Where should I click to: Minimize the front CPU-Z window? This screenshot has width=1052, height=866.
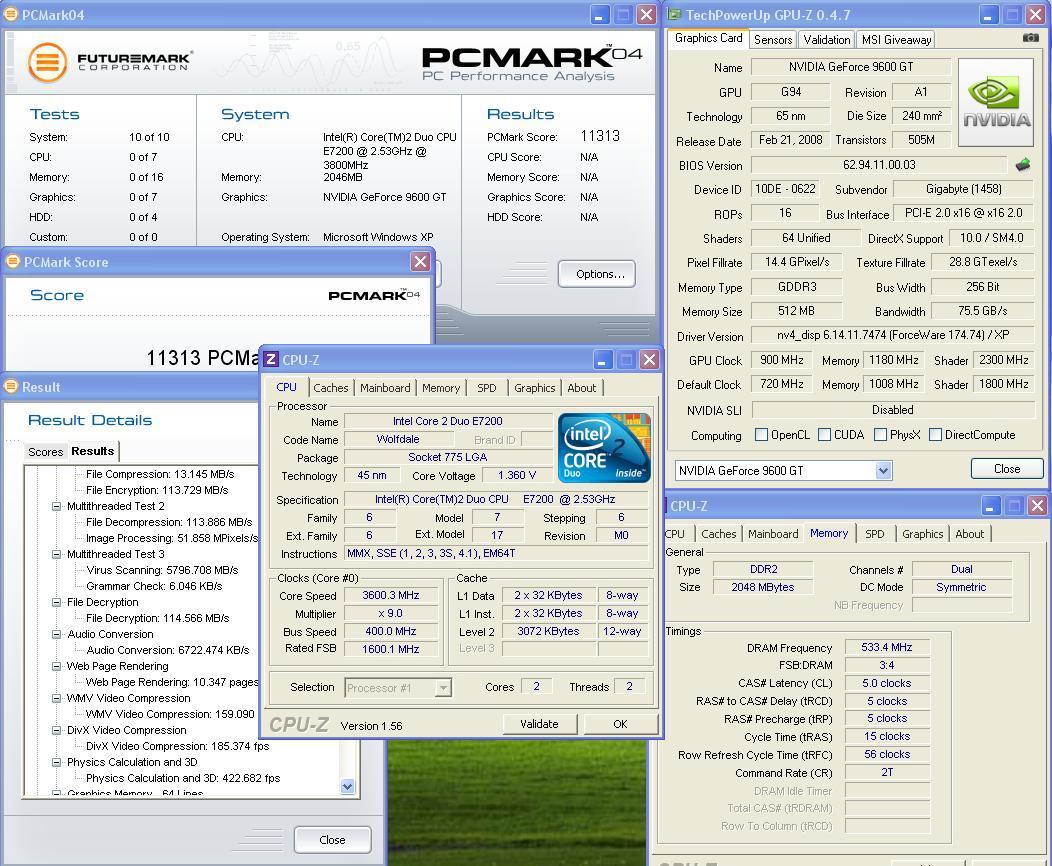click(602, 360)
